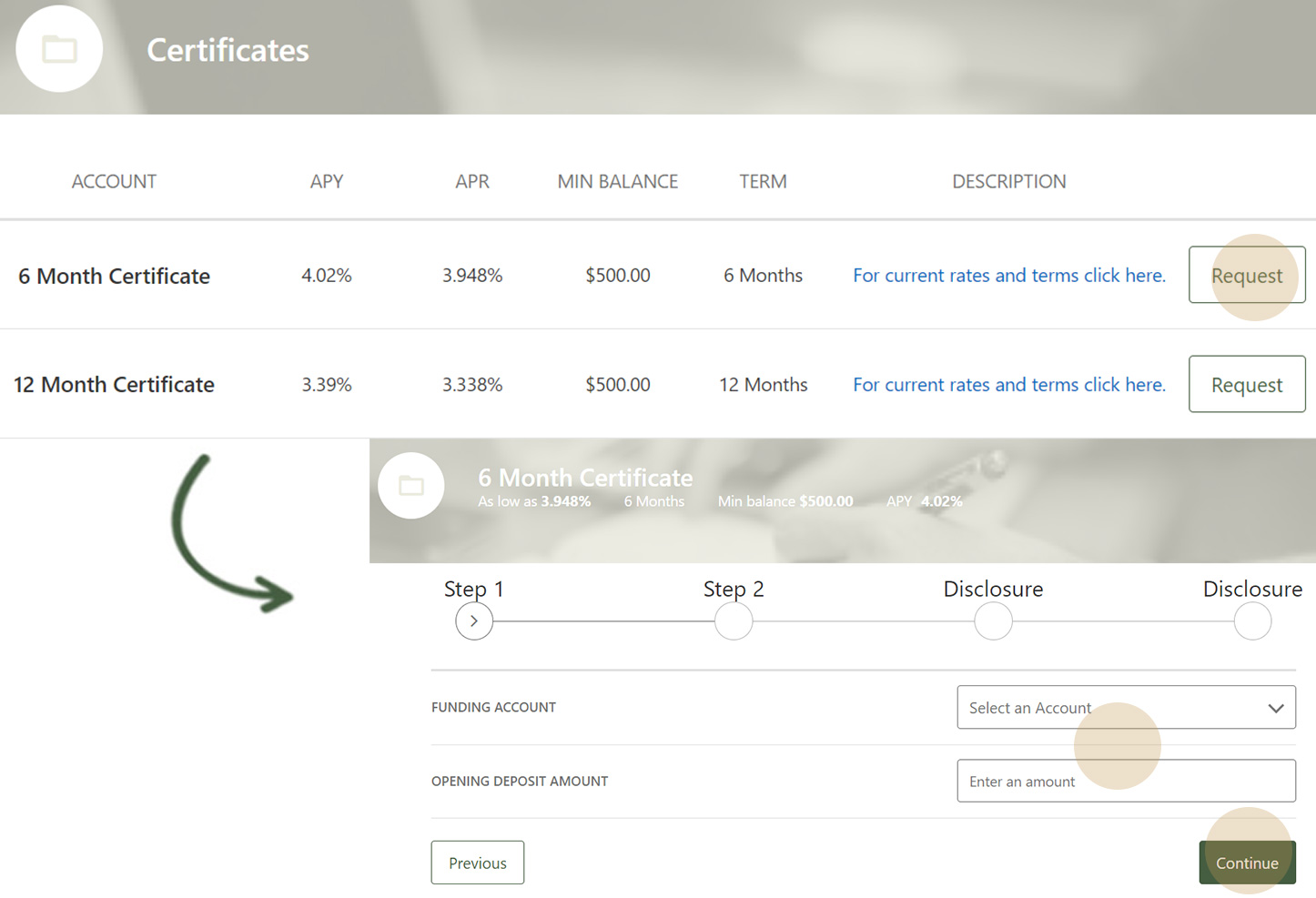Select the 6 Month Certificate row name
Screen dimensions: 1316x898
coord(114,276)
